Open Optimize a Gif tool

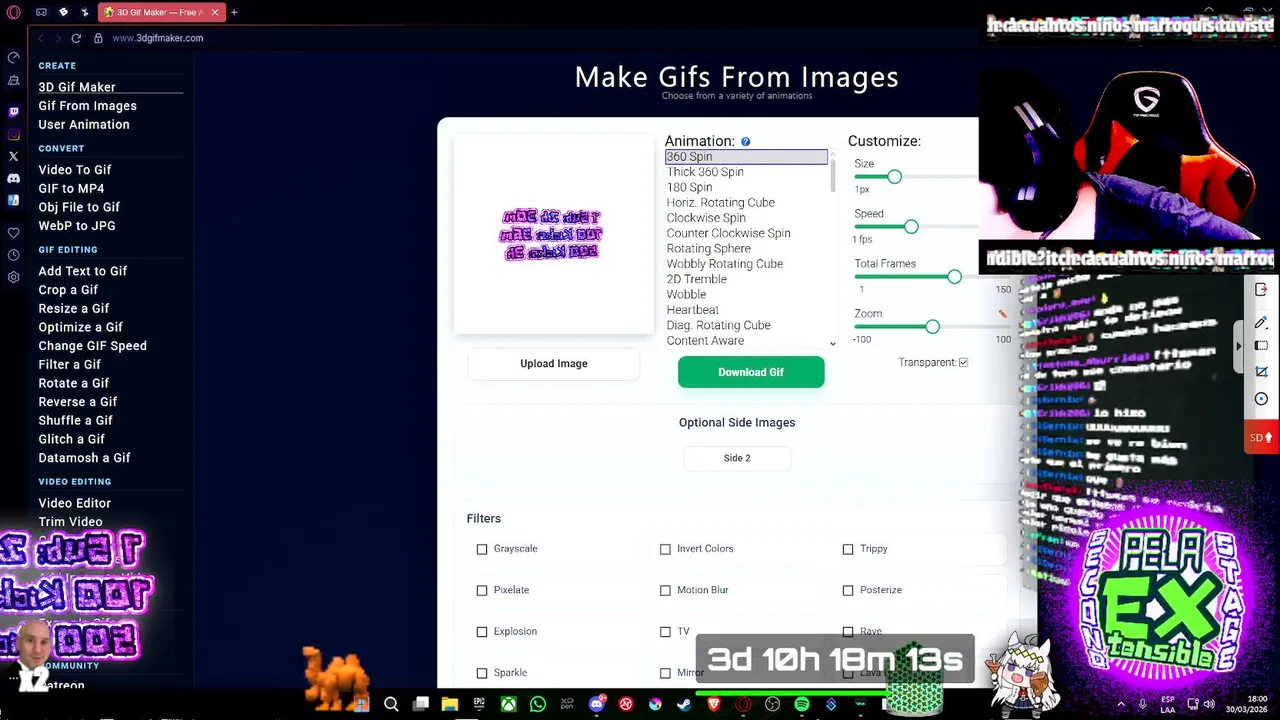click(81, 327)
